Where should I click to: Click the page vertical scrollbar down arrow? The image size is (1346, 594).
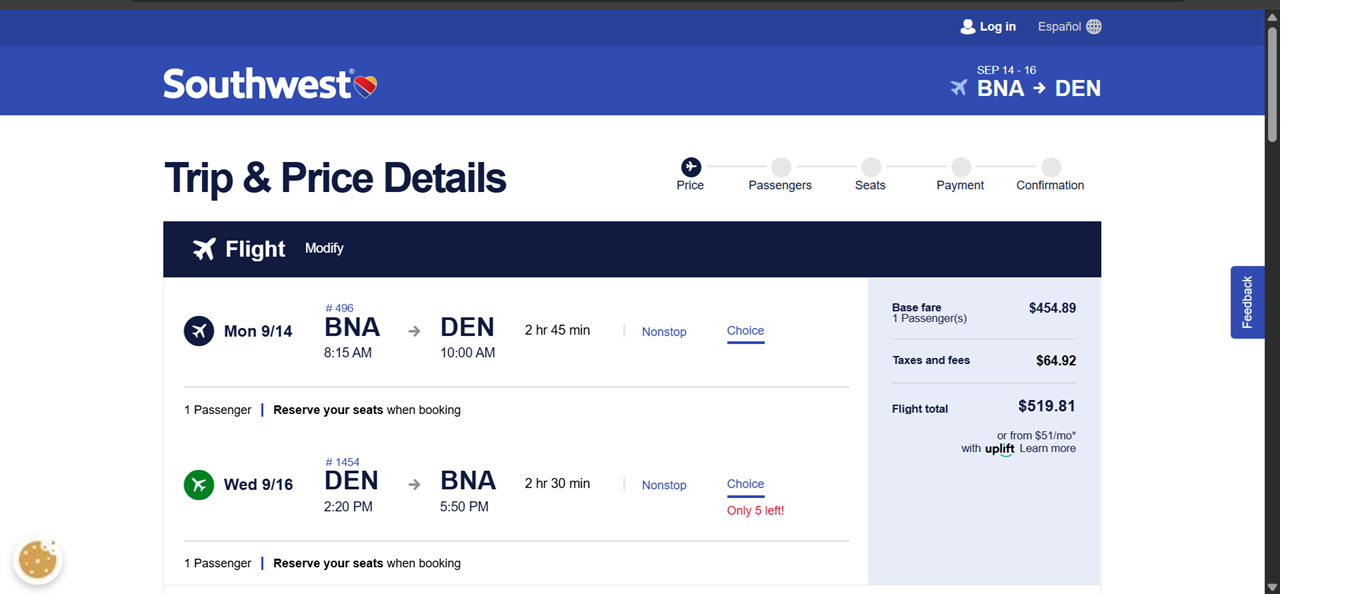click(1272, 587)
